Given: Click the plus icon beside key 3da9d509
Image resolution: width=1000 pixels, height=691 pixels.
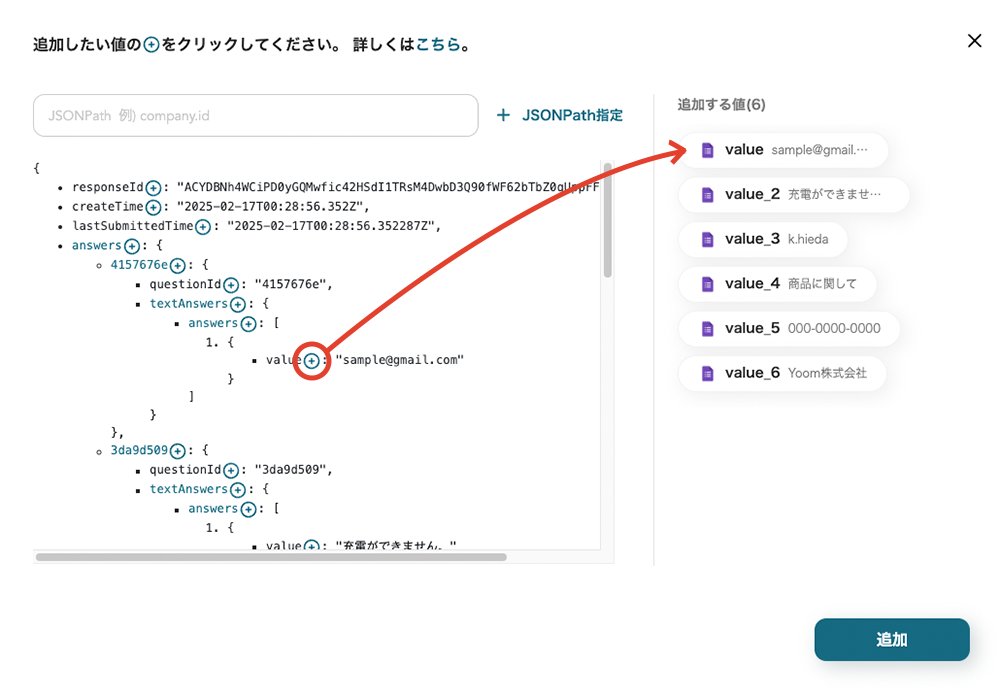Looking at the screenshot, I should (178, 451).
